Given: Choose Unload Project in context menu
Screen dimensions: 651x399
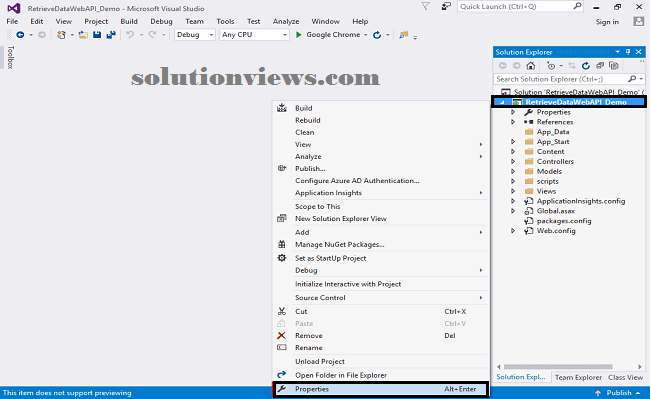Looking at the screenshot, I should point(380,362).
